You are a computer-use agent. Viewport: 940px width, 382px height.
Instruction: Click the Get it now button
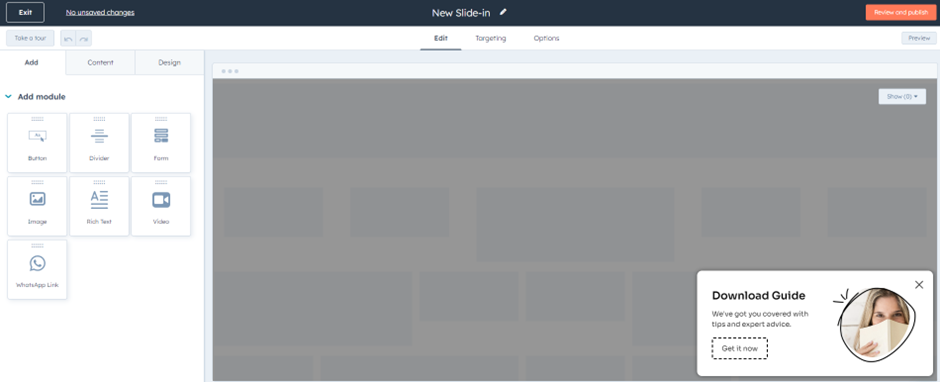(x=740, y=348)
